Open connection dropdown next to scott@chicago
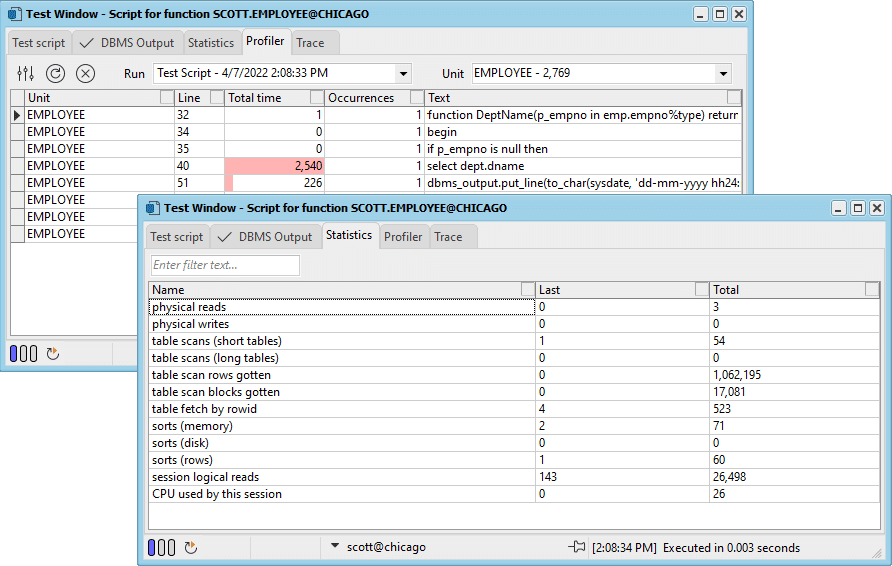Screen dimensions: 892x566 point(335,546)
